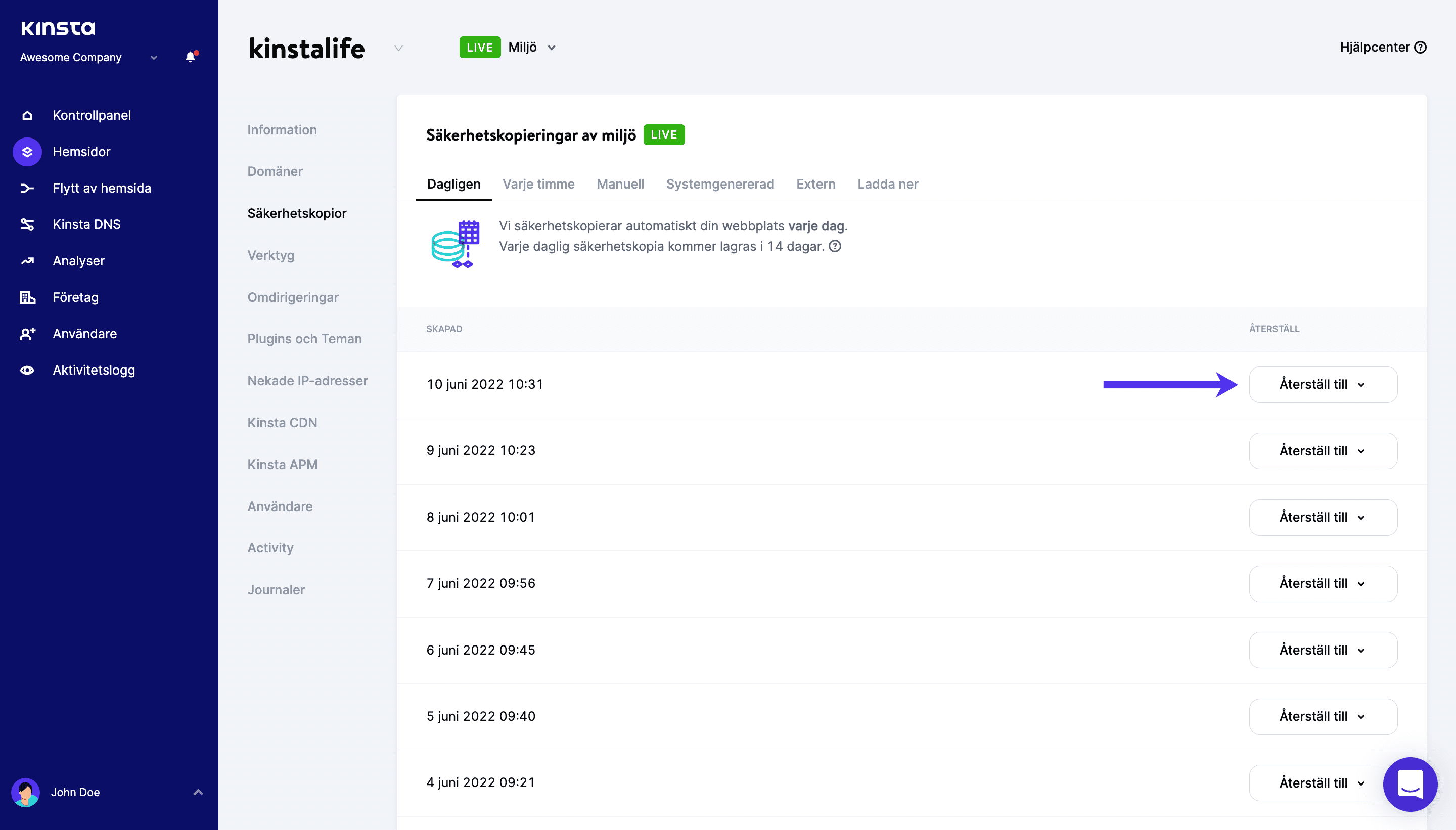Click the Kinsta logo

pos(58,28)
